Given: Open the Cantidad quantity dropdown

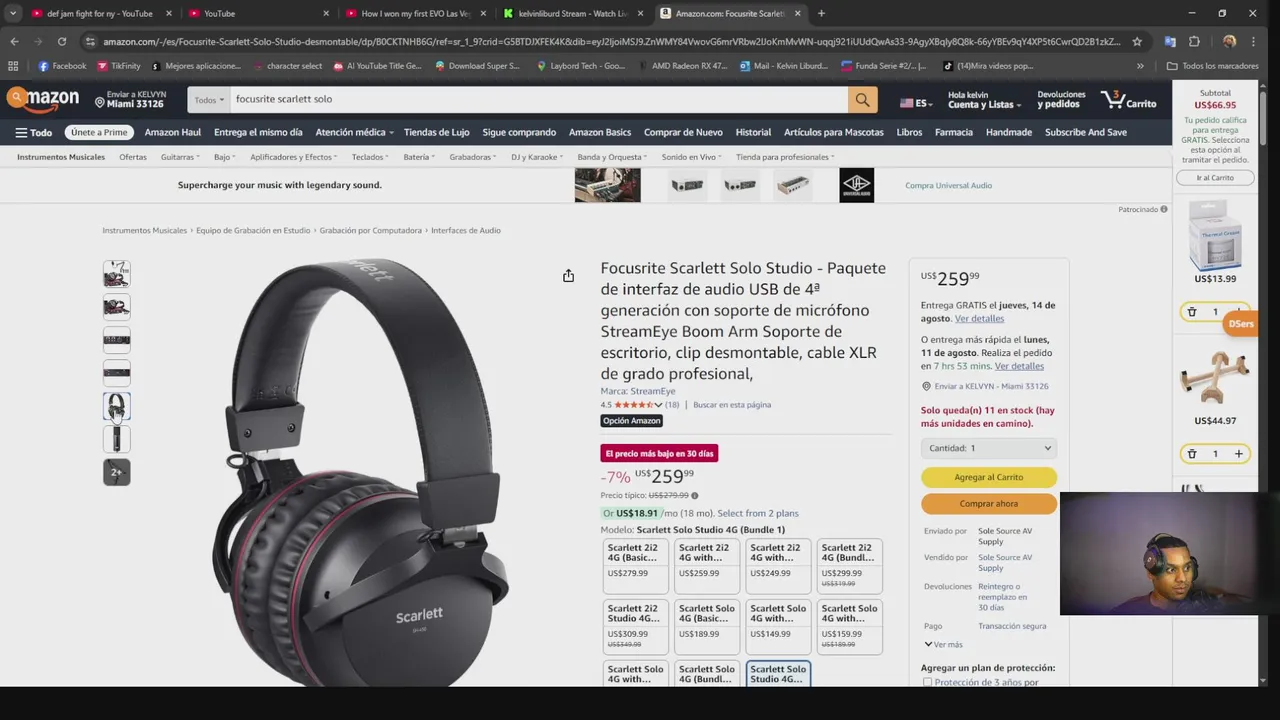Looking at the screenshot, I should 988,448.
